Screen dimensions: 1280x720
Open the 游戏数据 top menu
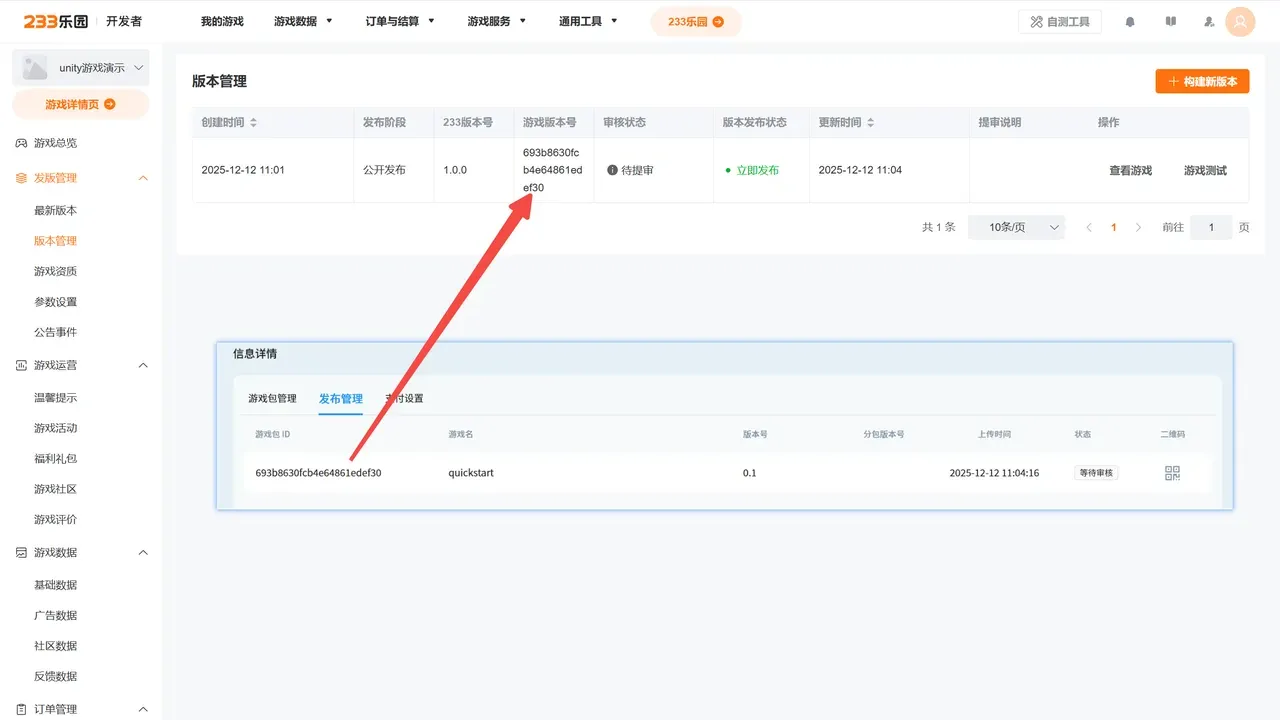[303, 21]
